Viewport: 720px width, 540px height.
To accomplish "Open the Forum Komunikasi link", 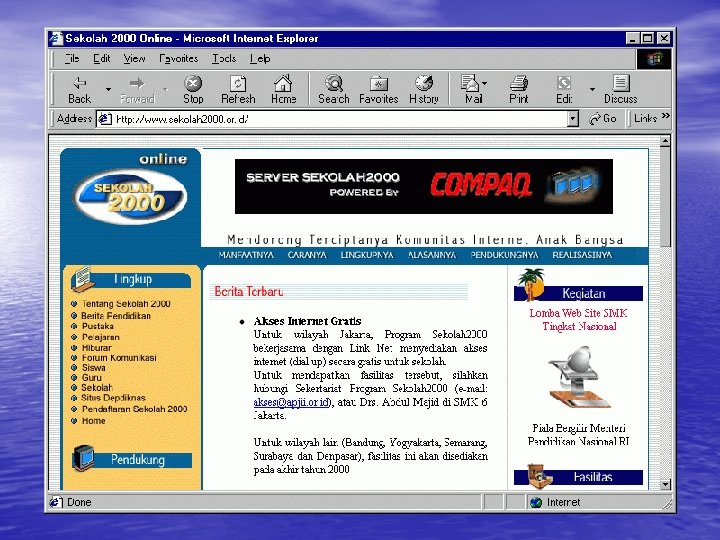I will pos(119,358).
